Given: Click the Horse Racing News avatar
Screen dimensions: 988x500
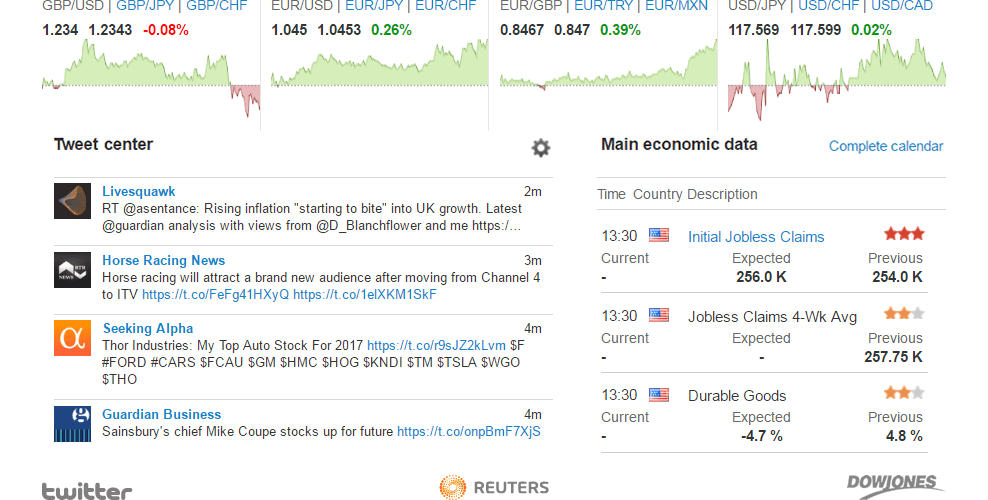Looking at the screenshot, I should (x=72, y=270).
